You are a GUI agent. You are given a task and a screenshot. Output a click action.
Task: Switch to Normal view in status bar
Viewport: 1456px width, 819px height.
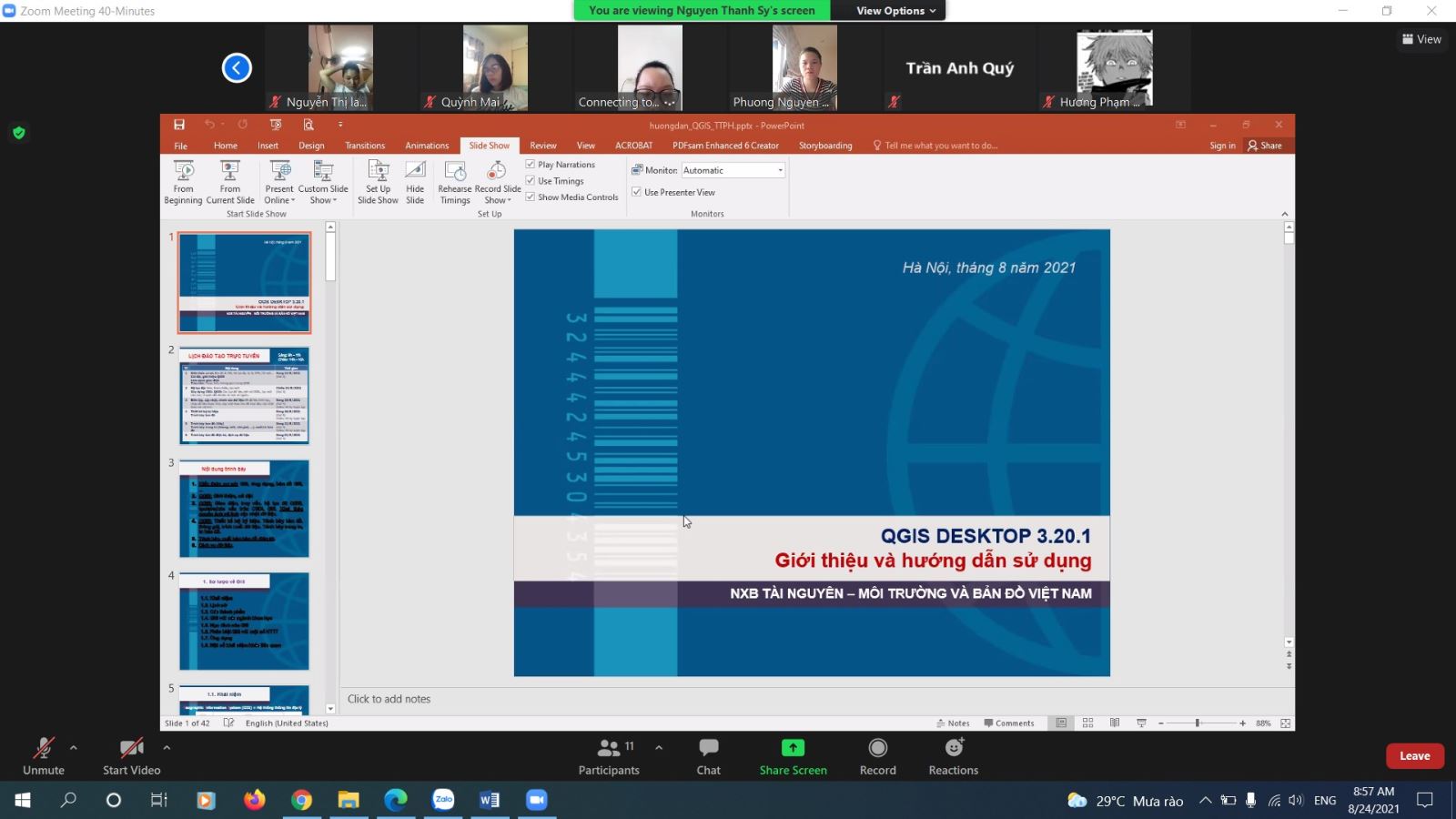(1061, 723)
